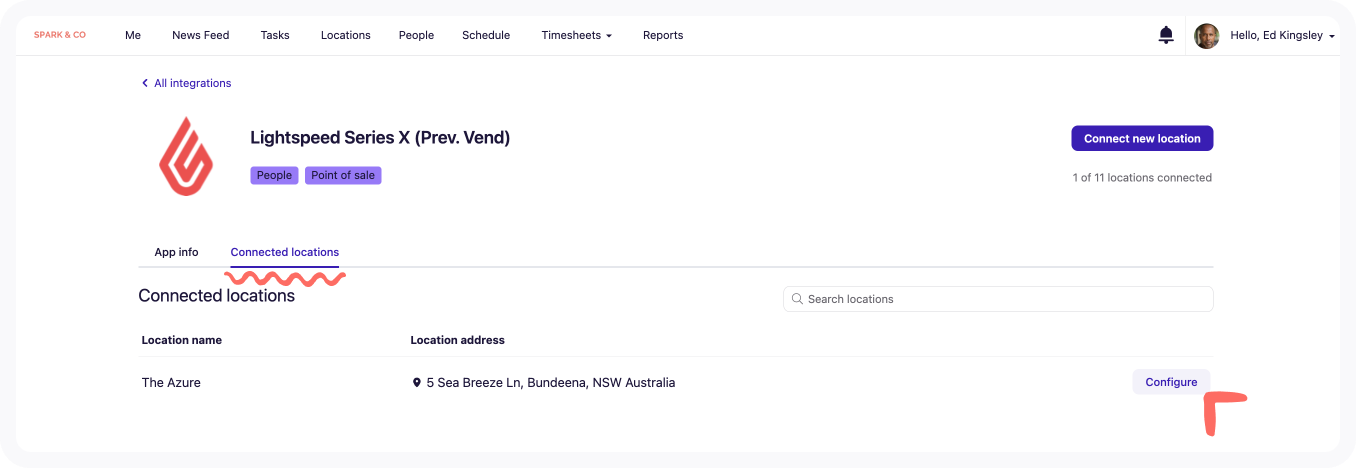Go back to All integrations
The image size is (1356, 468).
coord(186,83)
